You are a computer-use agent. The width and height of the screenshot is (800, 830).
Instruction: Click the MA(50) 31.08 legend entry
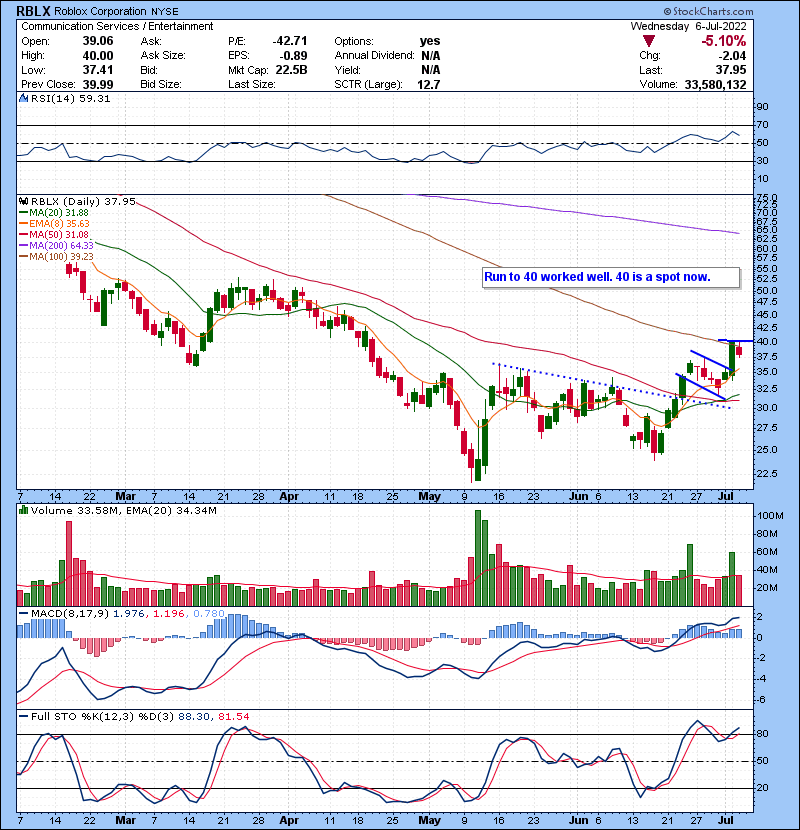click(x=54, y=234)
